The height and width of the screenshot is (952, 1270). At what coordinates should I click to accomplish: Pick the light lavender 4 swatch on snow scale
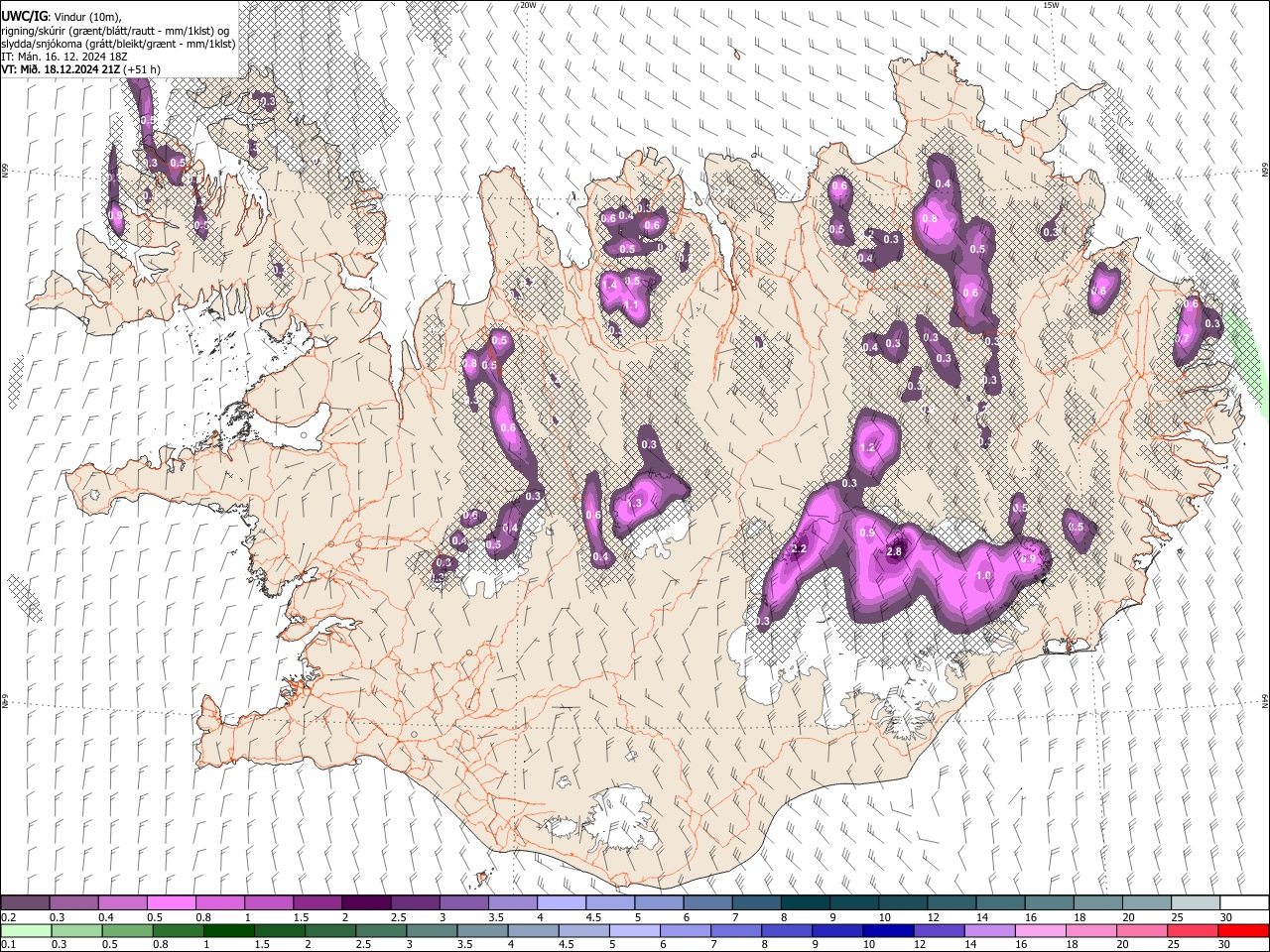(561, 902)
